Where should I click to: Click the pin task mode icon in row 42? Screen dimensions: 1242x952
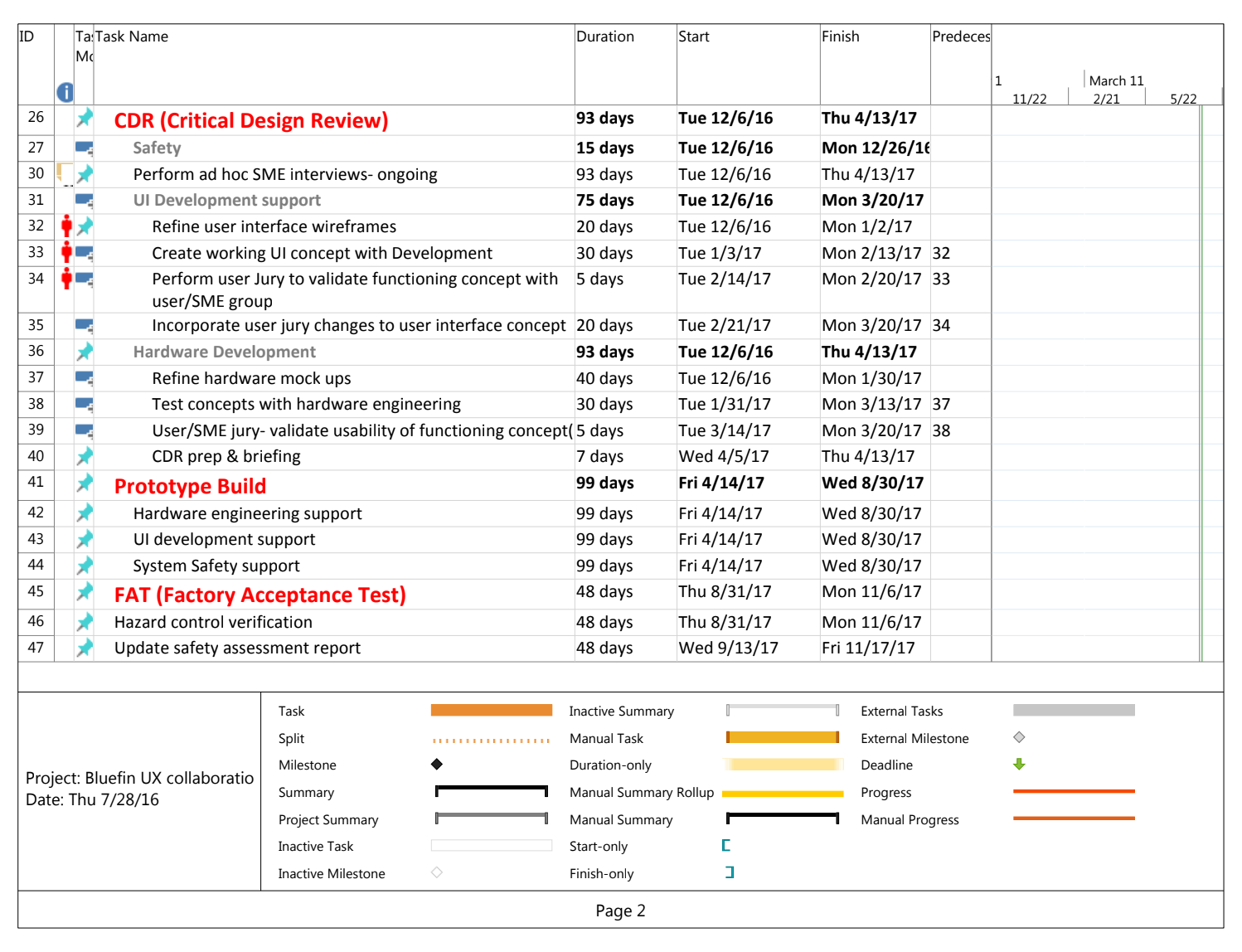point(85,513)
